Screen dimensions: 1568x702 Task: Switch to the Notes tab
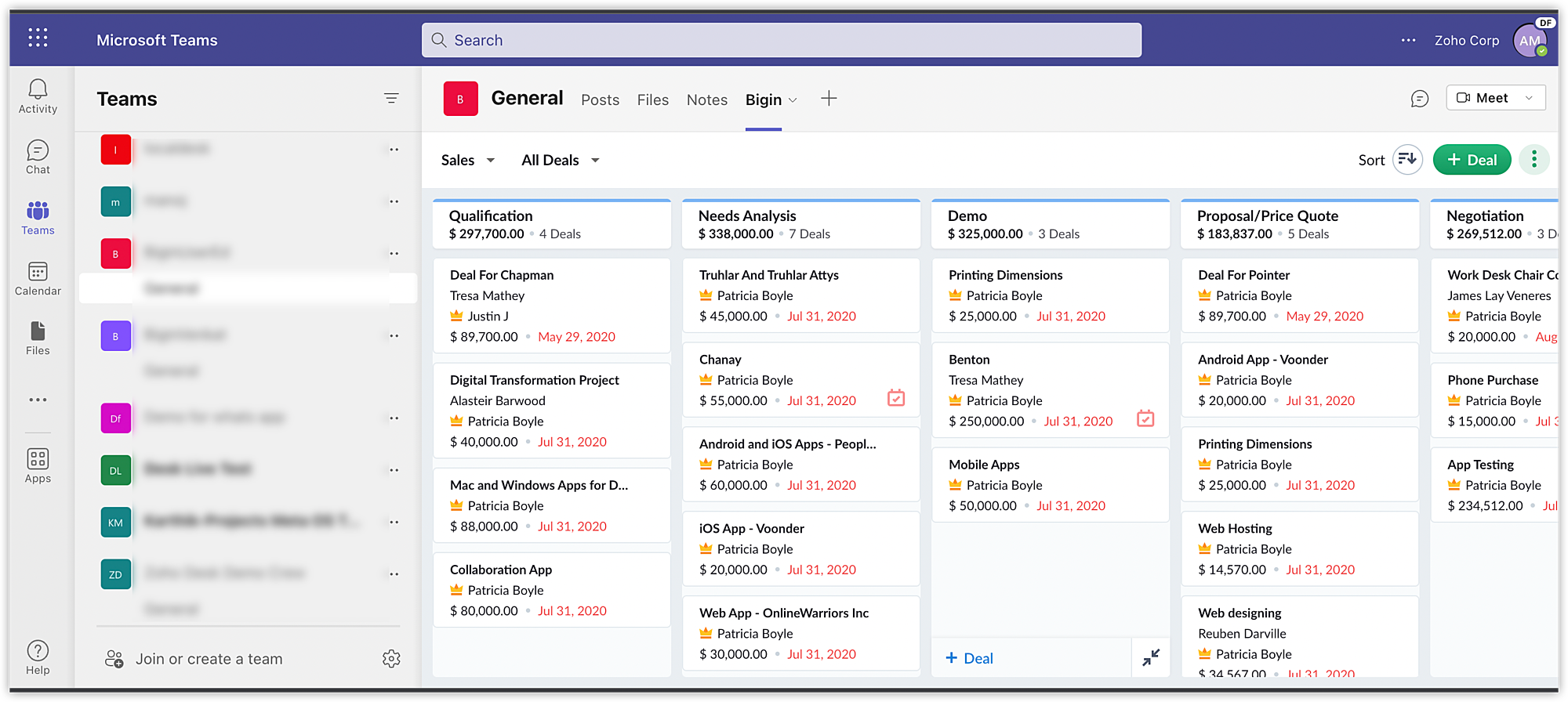click(x=706, y=100)
